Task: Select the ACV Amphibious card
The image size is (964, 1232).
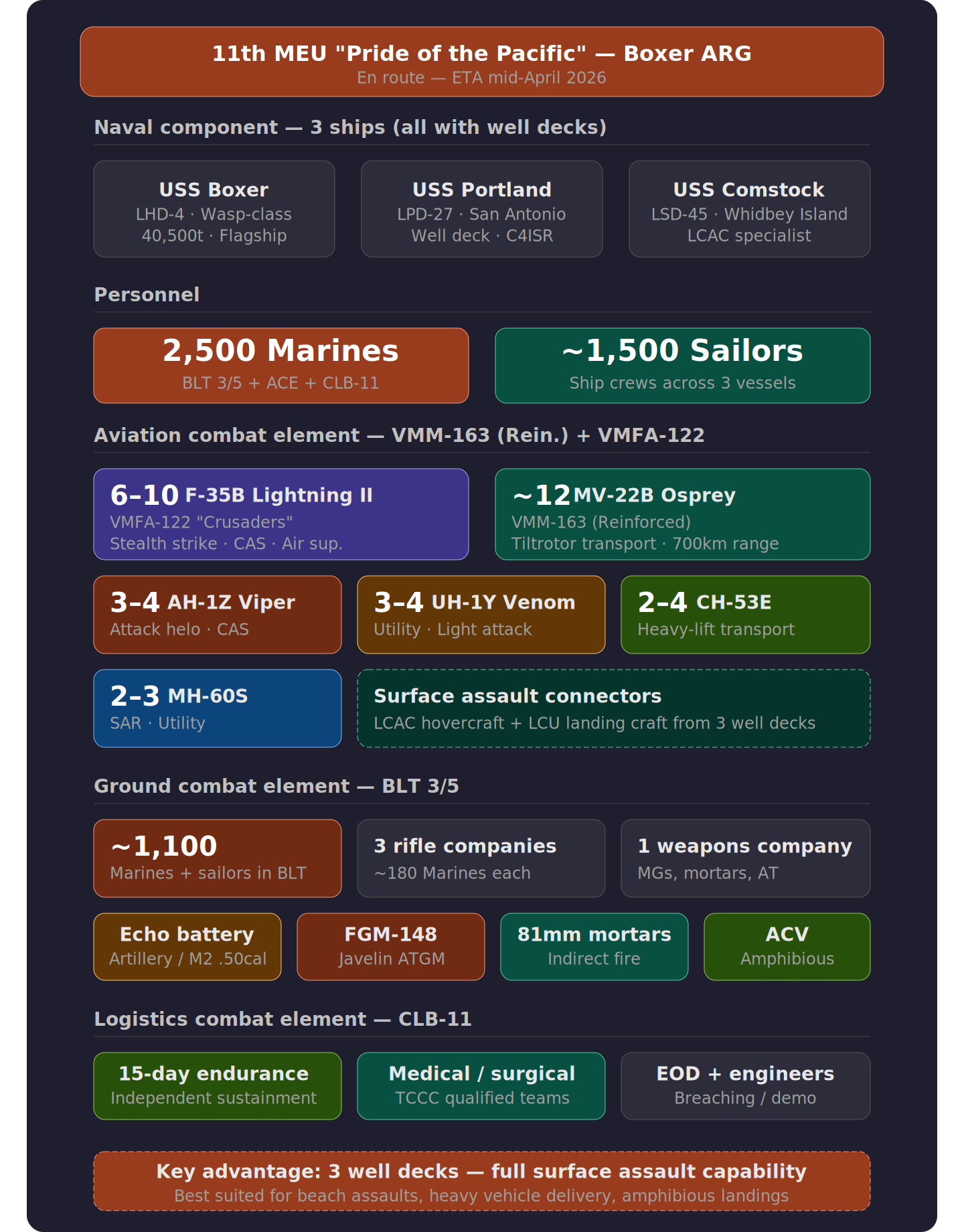Action: (x=787, y=947)
